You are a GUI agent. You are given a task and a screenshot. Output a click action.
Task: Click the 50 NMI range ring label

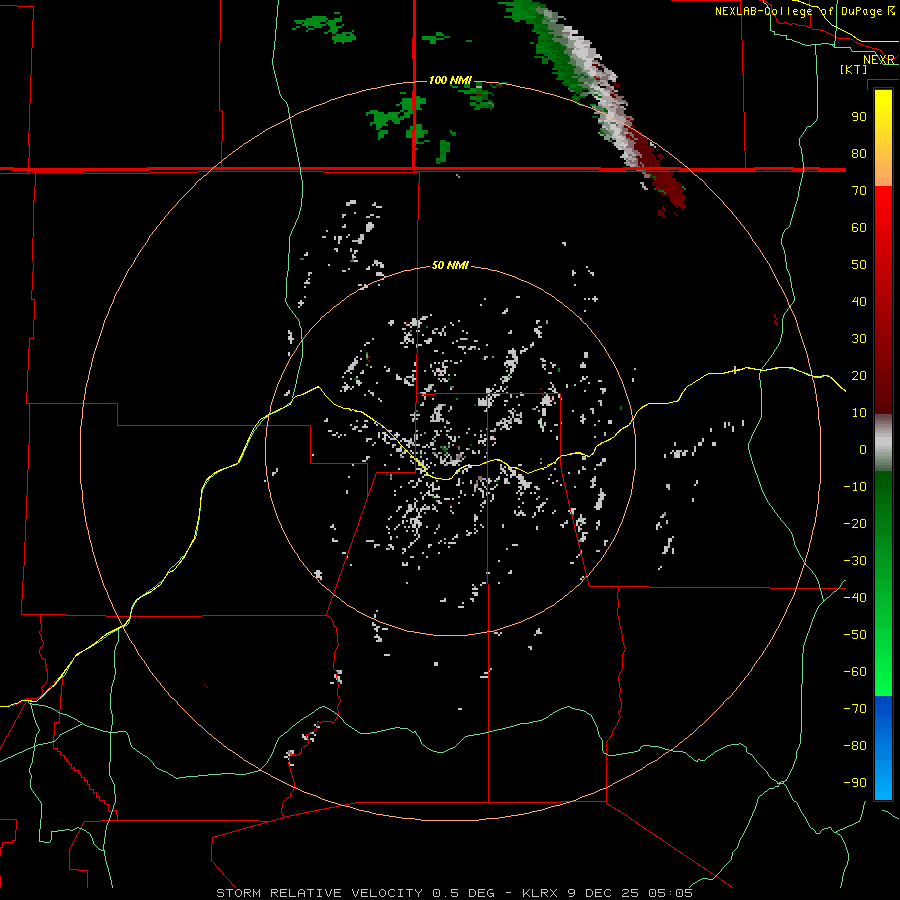tap(450, 265)
